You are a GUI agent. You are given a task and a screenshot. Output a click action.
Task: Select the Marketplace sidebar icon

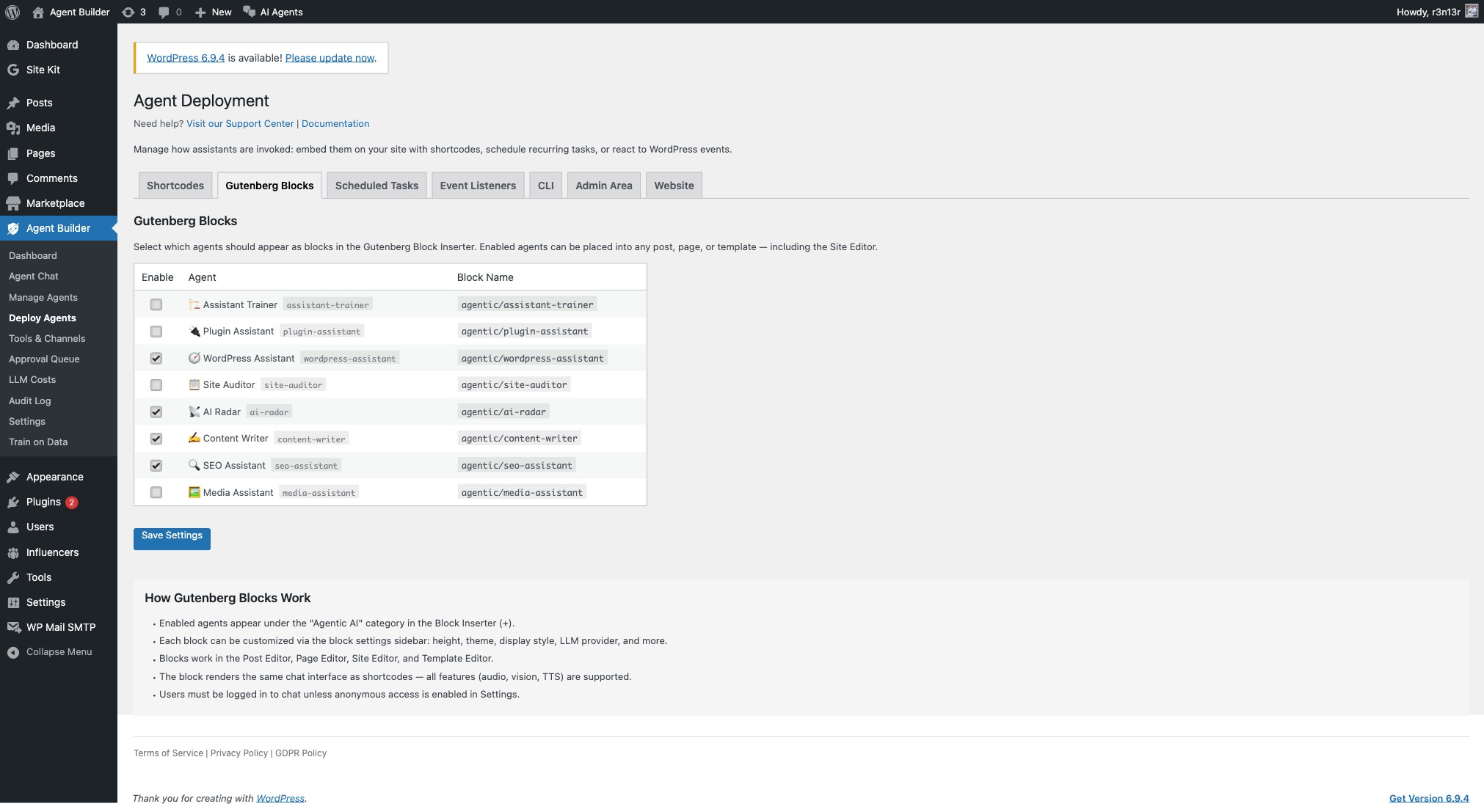pyautogui.click(x=13, y=203)
